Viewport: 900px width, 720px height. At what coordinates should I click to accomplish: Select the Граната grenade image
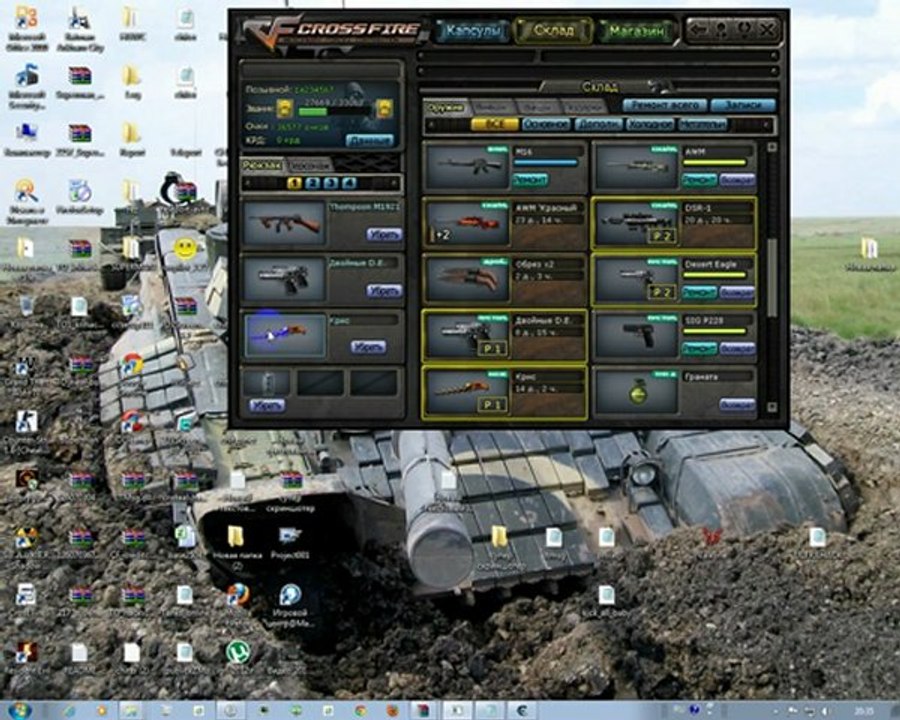(x=637, y=392)
